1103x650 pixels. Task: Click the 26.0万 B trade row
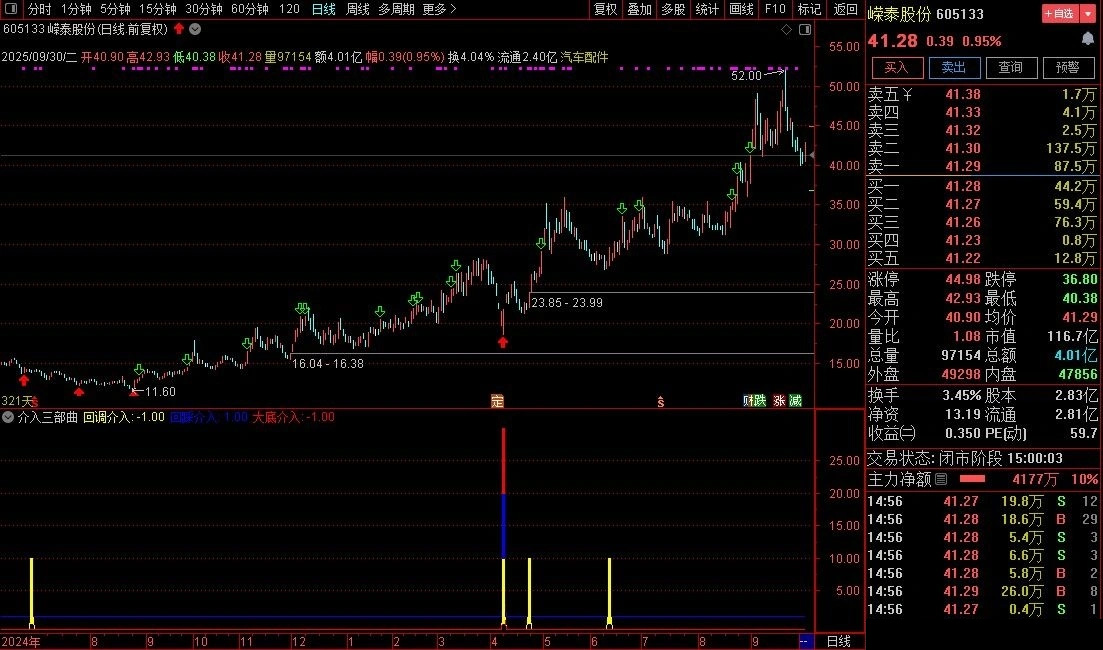[982, 592]
